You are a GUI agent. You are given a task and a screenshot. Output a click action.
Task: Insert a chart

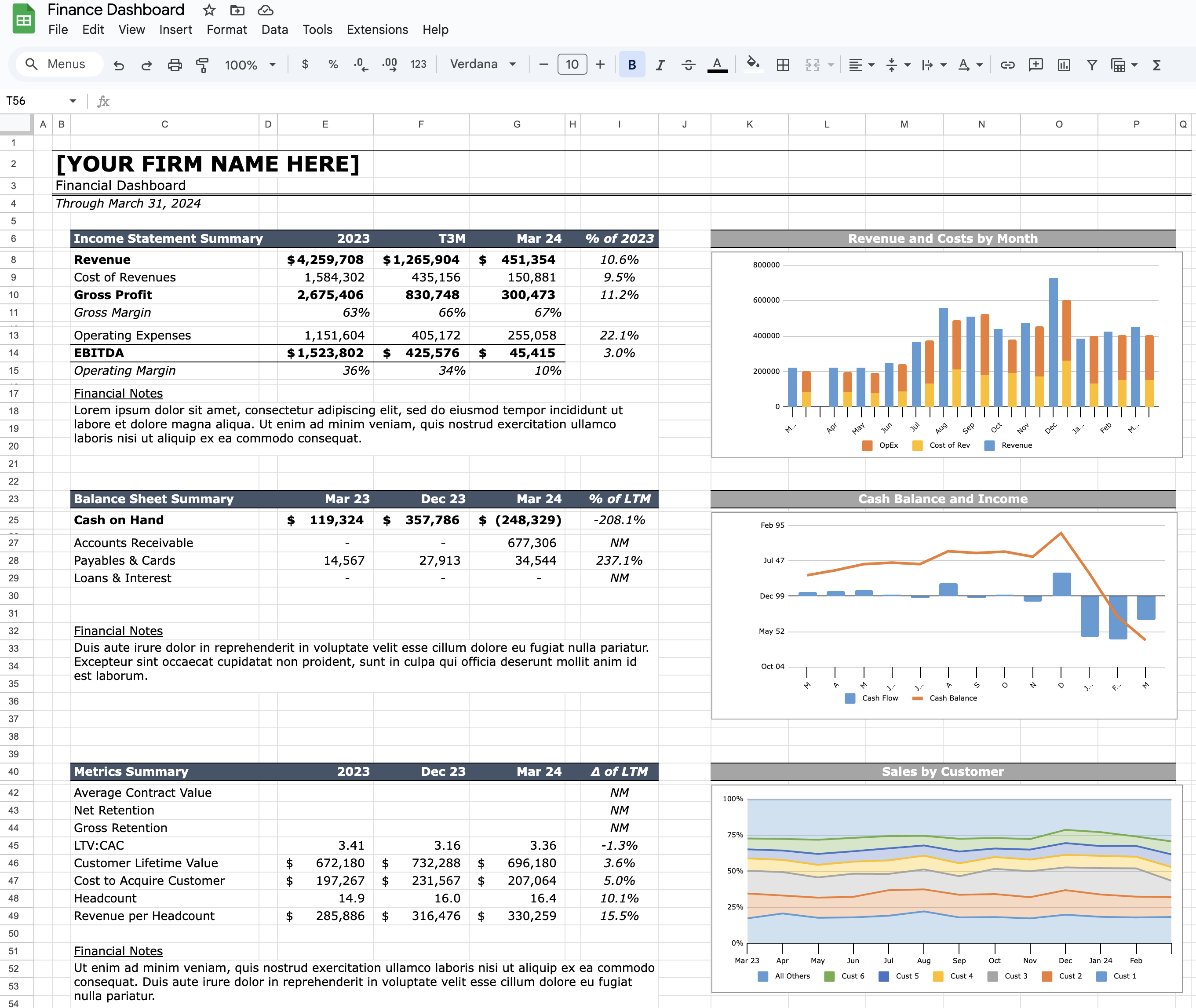(1063, 65)
